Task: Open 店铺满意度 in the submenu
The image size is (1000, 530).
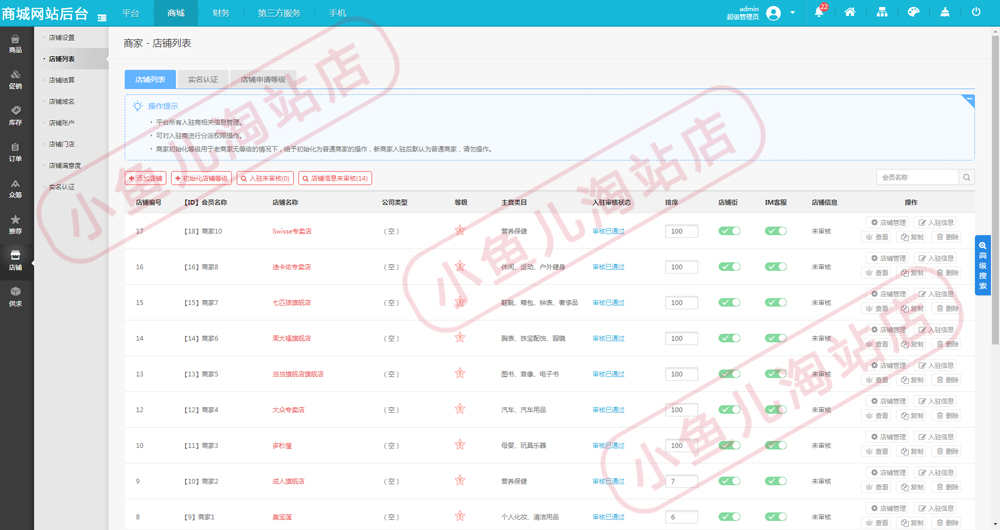Action: pyautogui.click(x=65, y=166)
